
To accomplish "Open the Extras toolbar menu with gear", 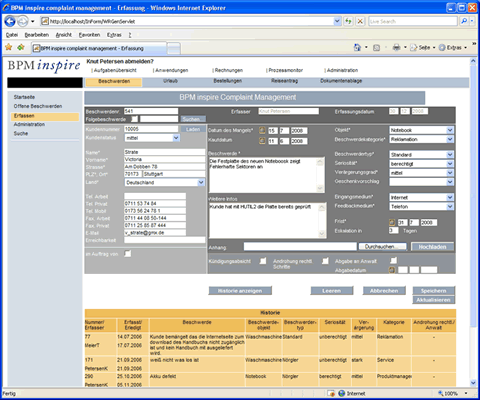I will click(453, 48).
